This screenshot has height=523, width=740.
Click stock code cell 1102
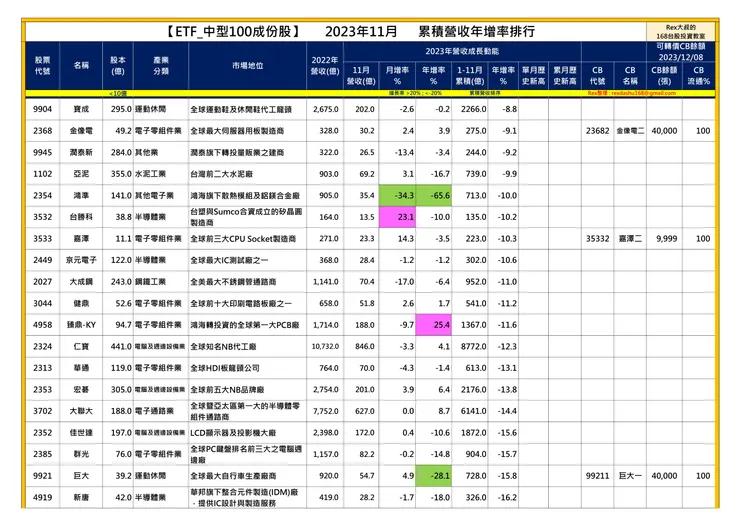[42, 174]
